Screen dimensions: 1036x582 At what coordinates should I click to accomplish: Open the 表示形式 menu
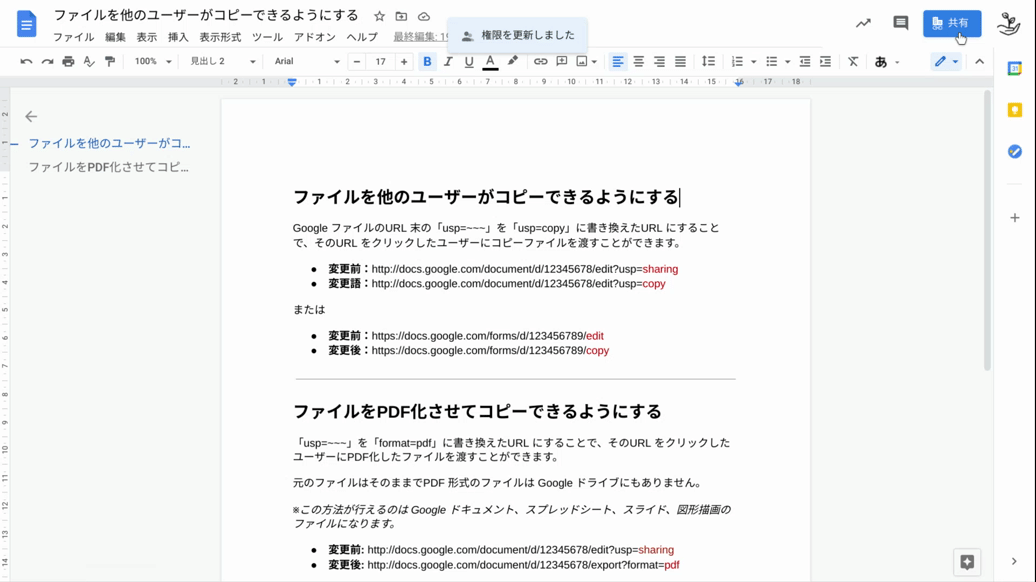click(x=220, y=37)
